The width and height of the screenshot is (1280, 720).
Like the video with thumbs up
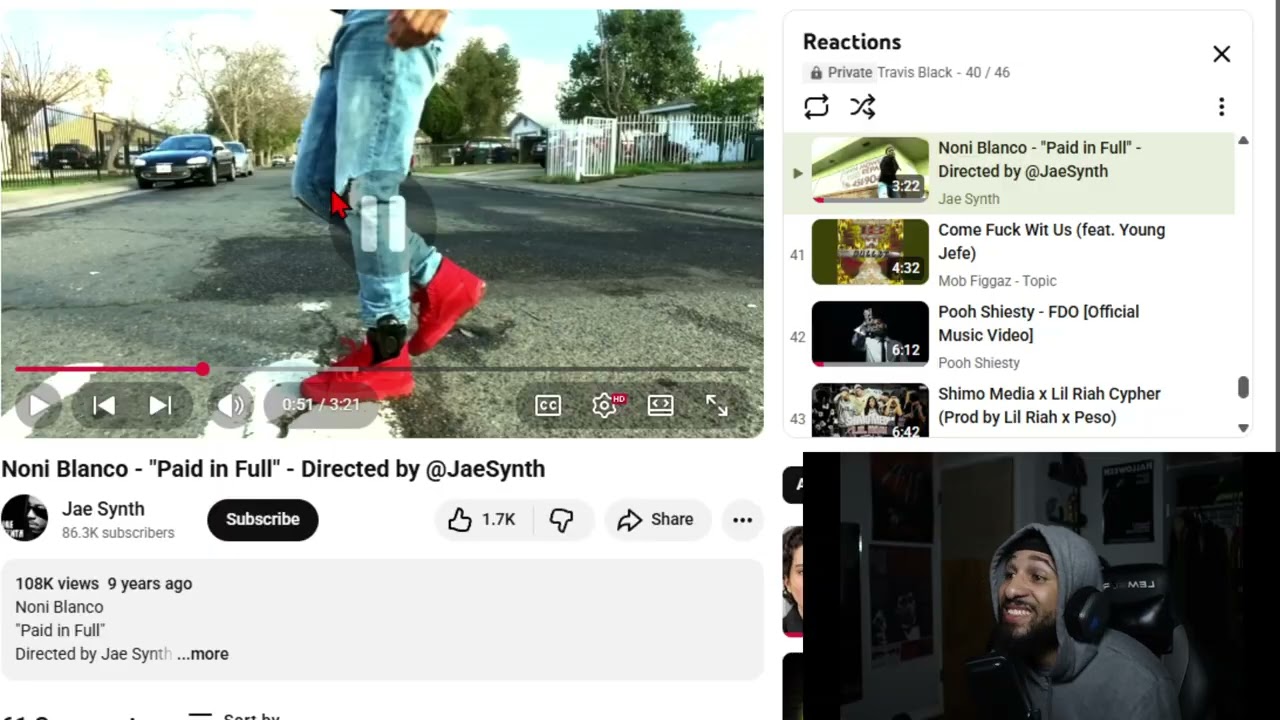click(x=482, y=519)
